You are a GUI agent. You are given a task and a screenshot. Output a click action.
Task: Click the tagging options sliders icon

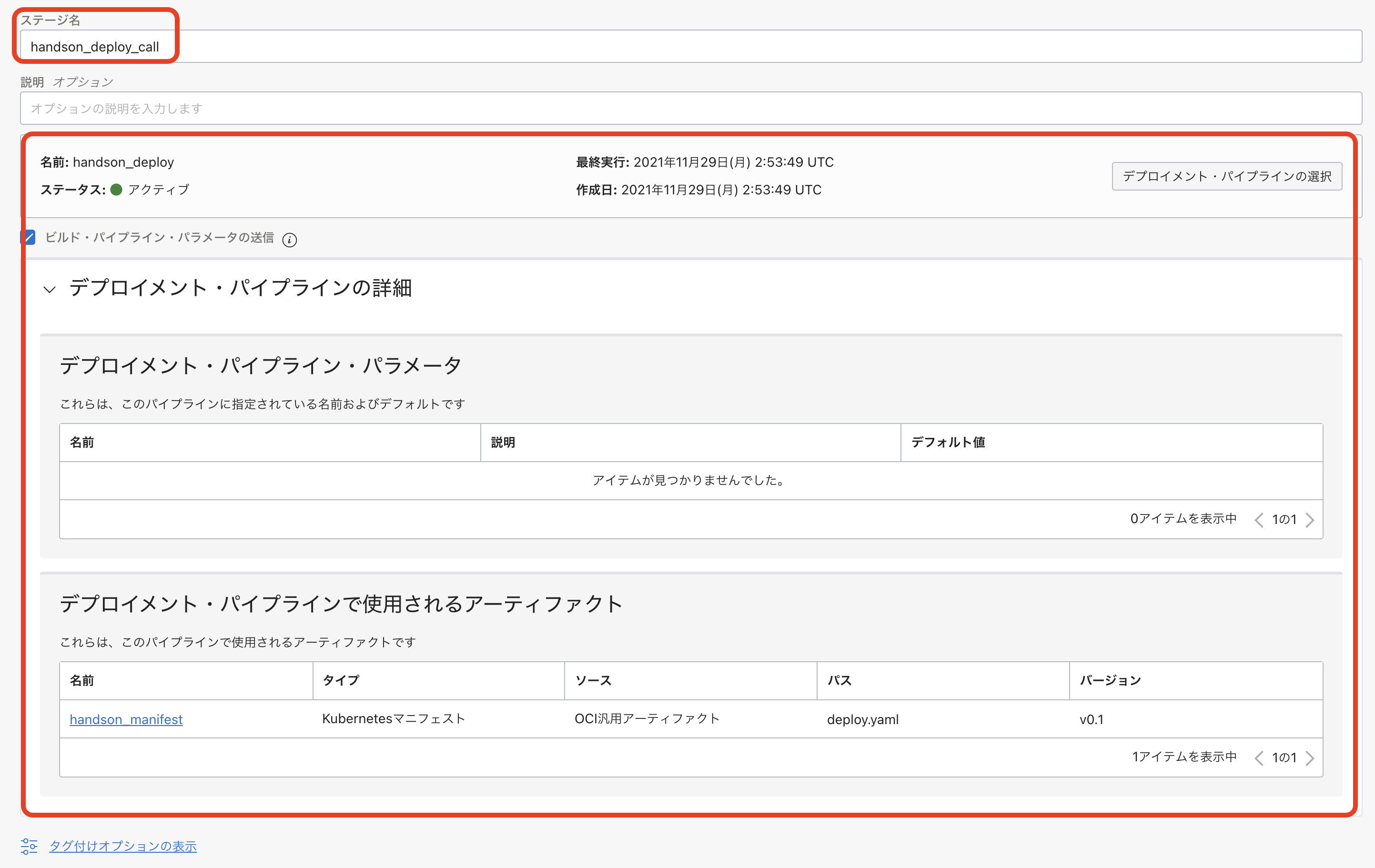click(29, 846)
